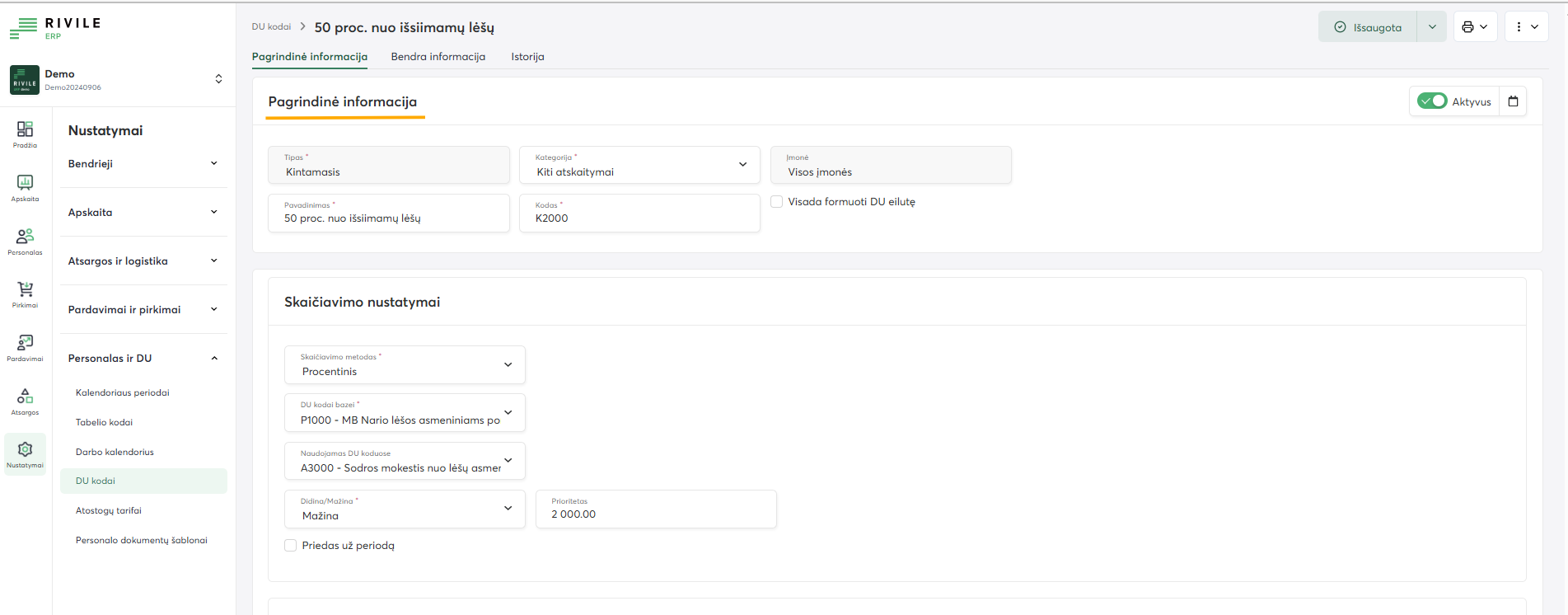
Task: Click the Išsaugota button
Action: click(x=1368, y=27)
